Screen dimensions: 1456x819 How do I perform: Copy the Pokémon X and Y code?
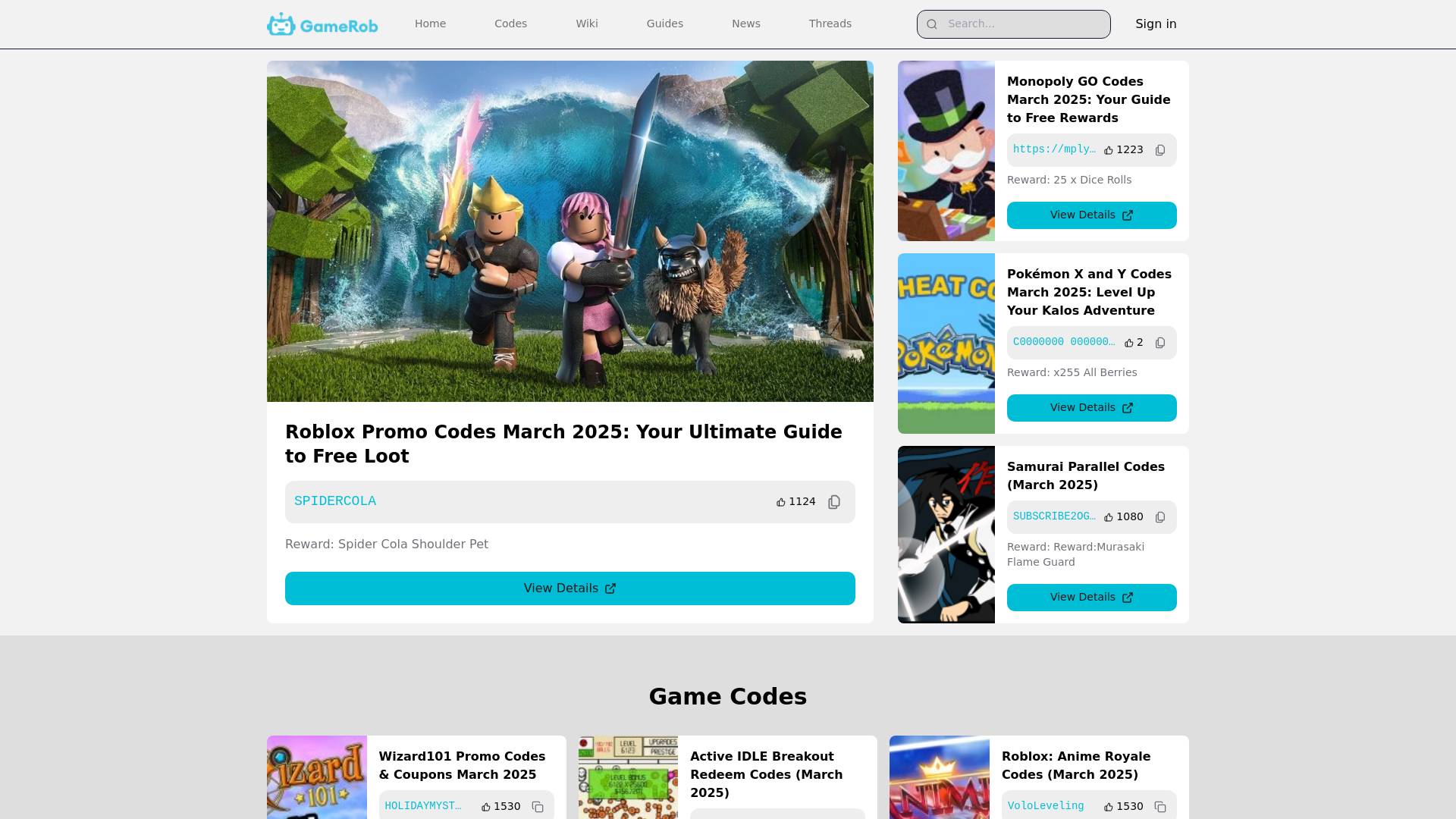point(1160,343)
